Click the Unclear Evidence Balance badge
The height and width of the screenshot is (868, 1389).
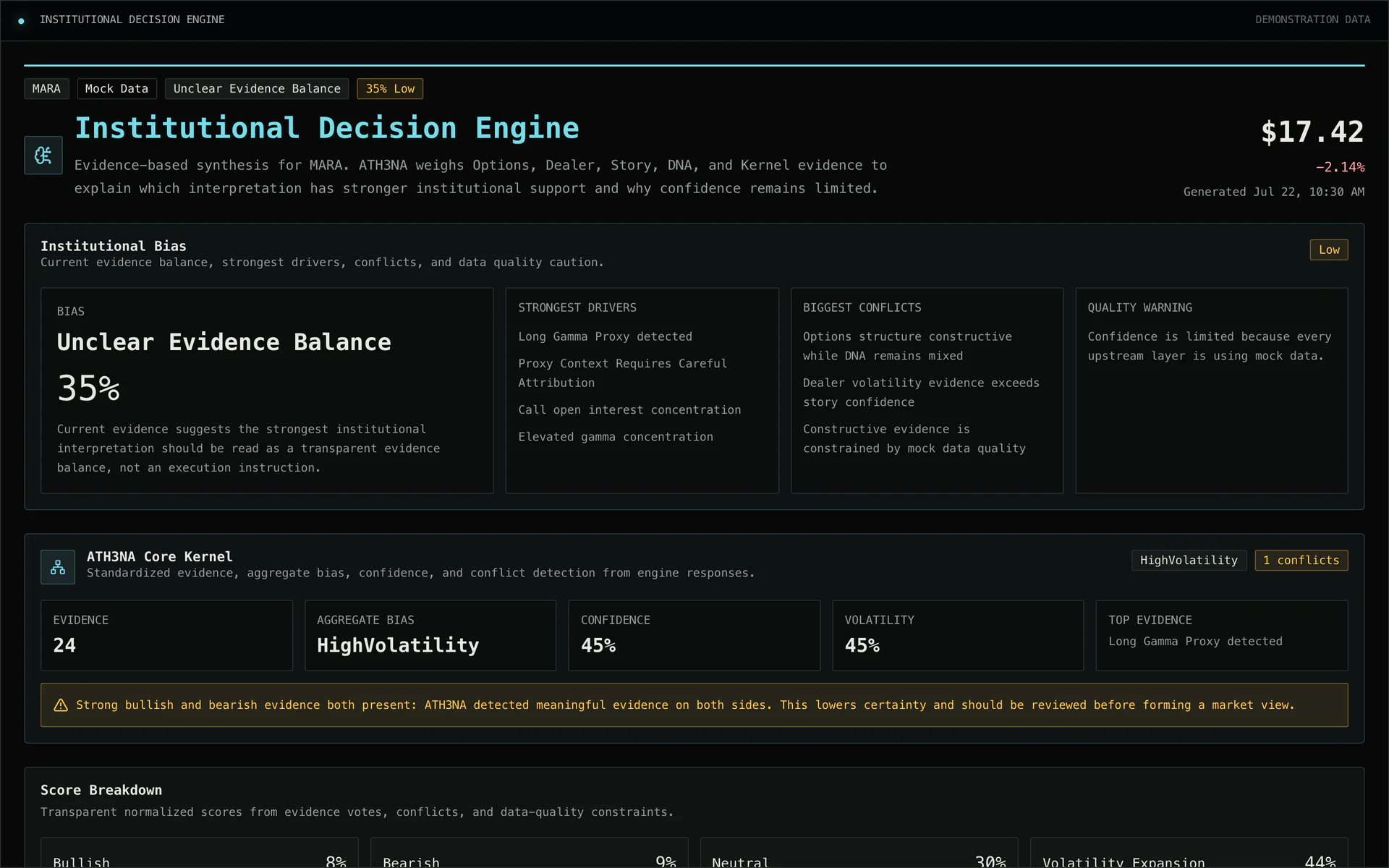click(257, 88)
